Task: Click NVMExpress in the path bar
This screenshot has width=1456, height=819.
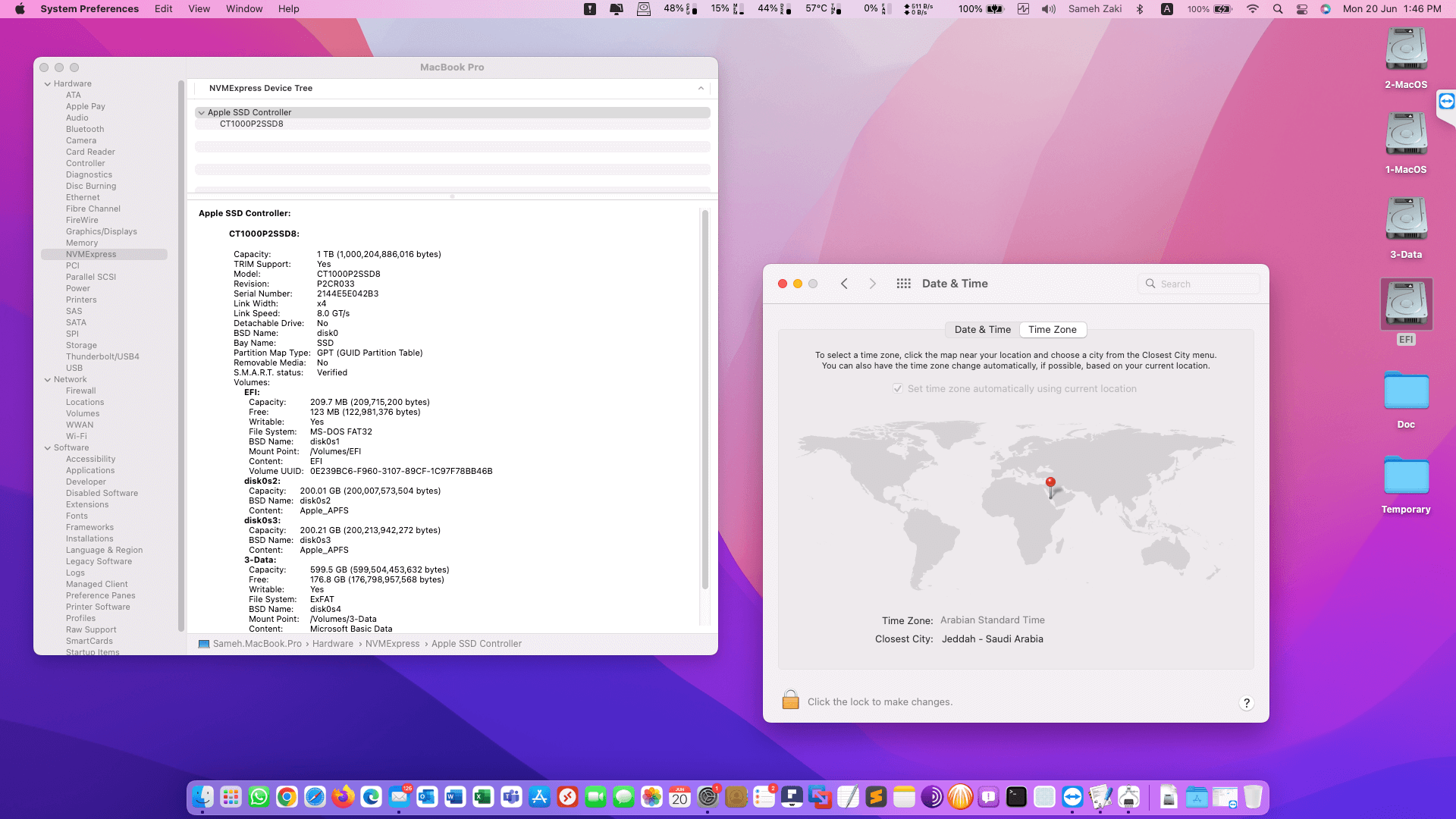Action: click(392, 644)
